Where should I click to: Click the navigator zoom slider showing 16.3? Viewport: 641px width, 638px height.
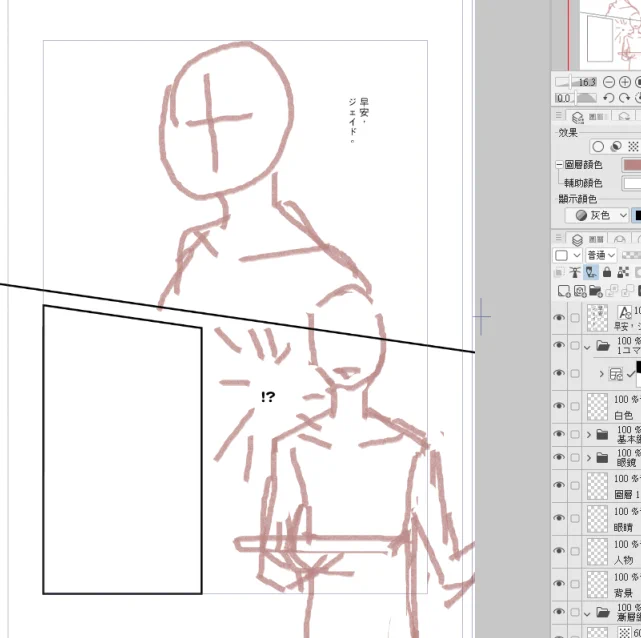(576, 82)
